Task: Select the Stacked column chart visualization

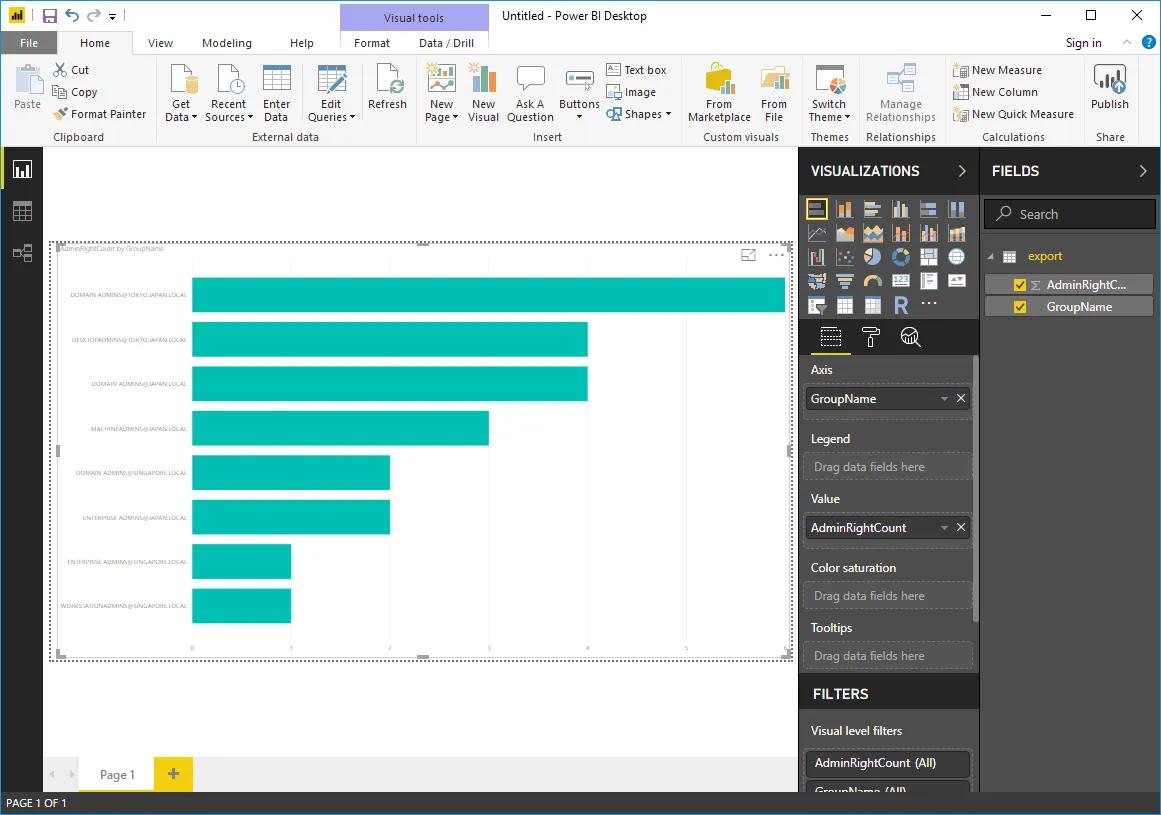Action: pyautogui.click(x=845, y=209)
